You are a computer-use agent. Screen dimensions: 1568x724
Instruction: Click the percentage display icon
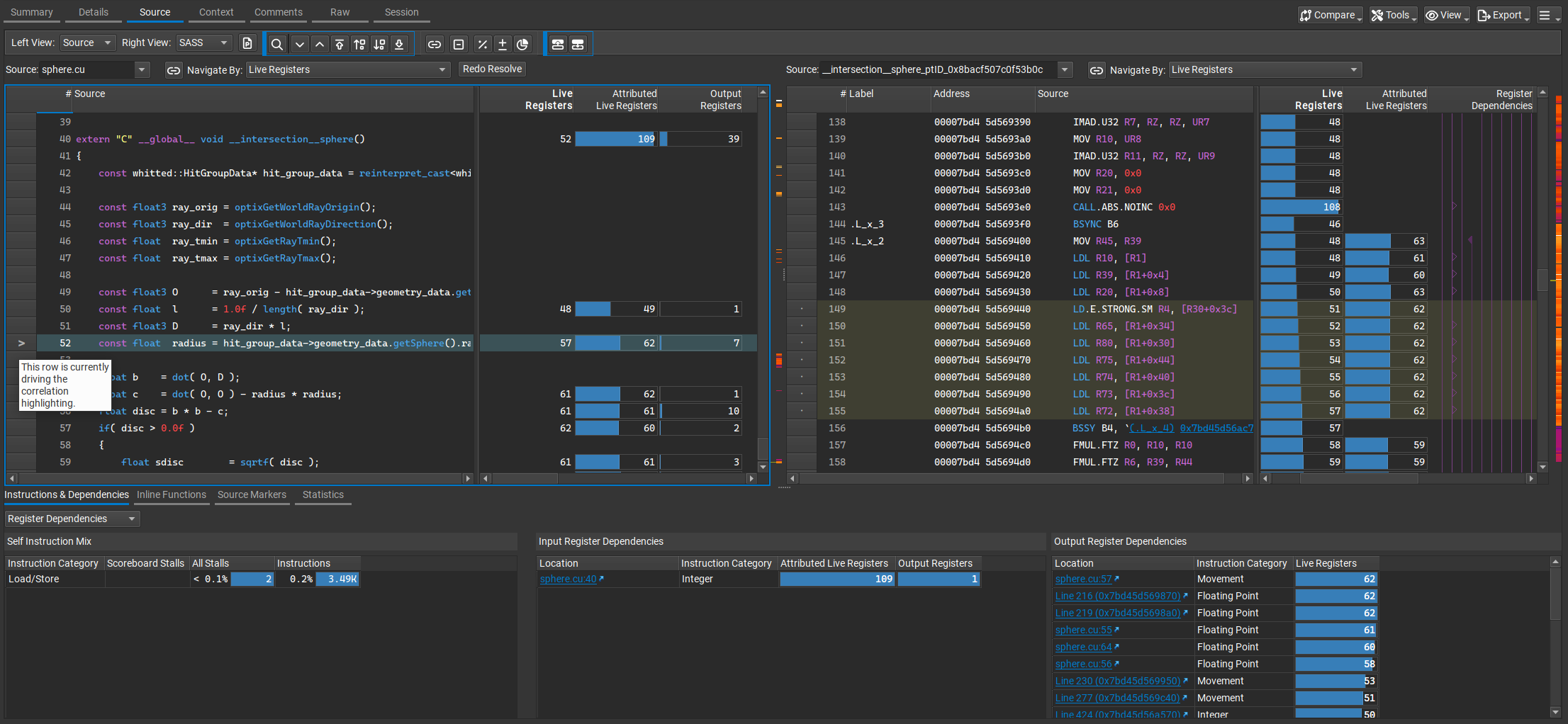coord(483,43)
